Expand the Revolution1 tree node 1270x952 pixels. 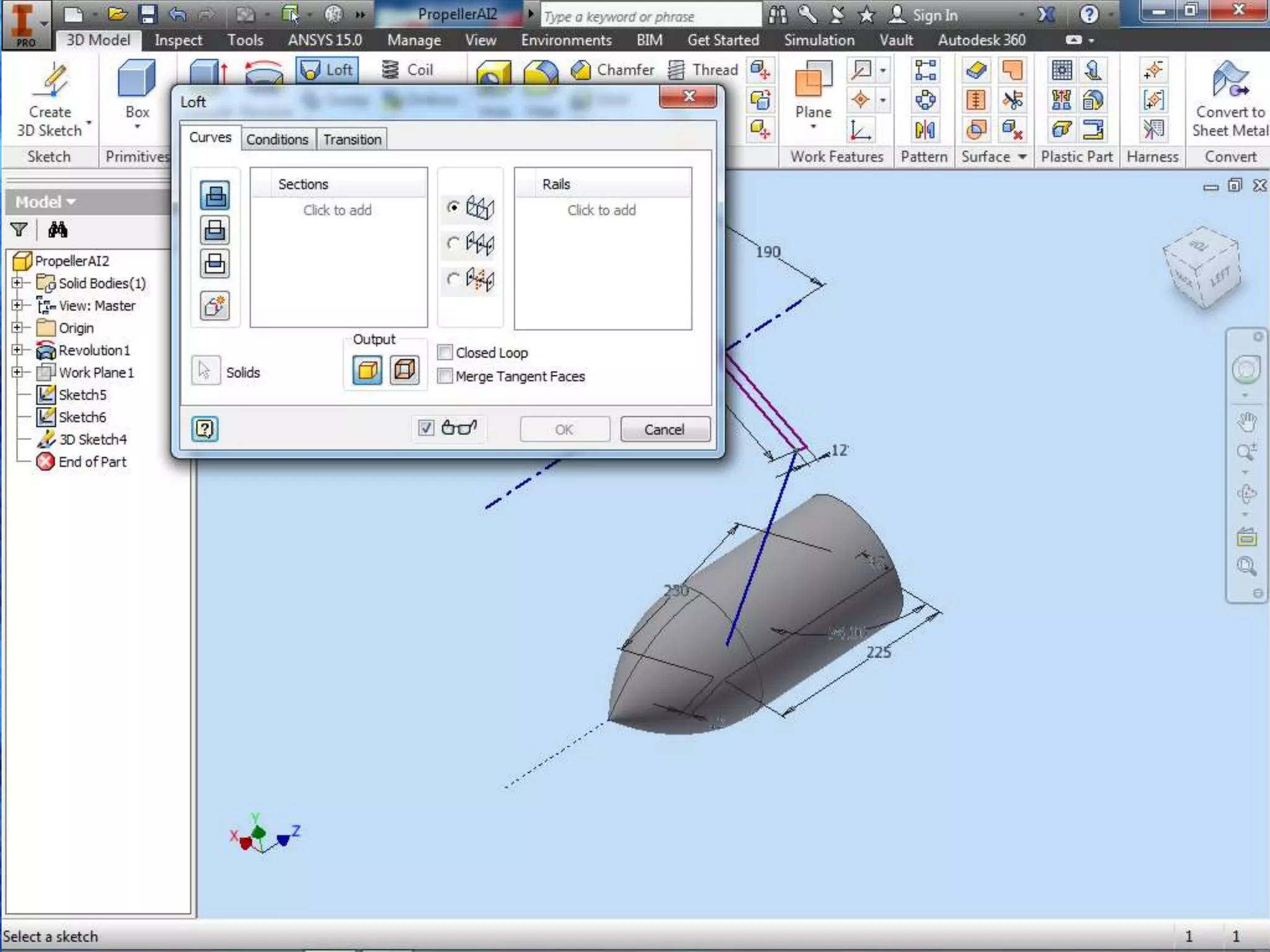click(17, 350)
